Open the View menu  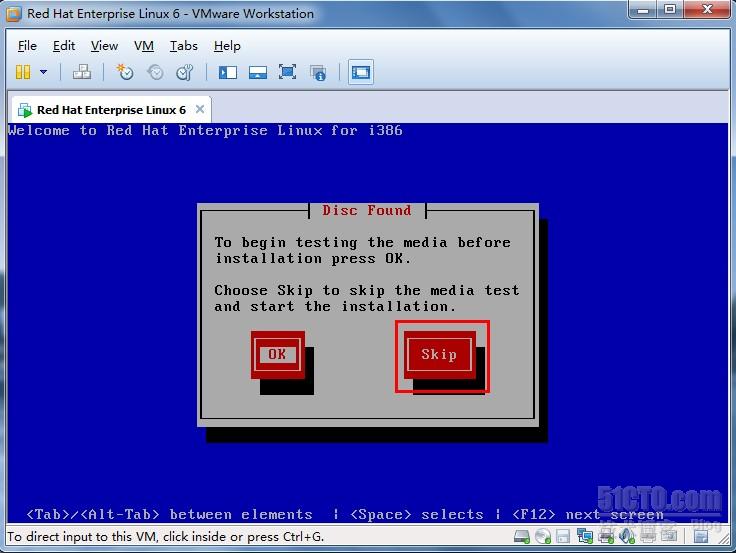pyautogui.click(x=104, y=46)
